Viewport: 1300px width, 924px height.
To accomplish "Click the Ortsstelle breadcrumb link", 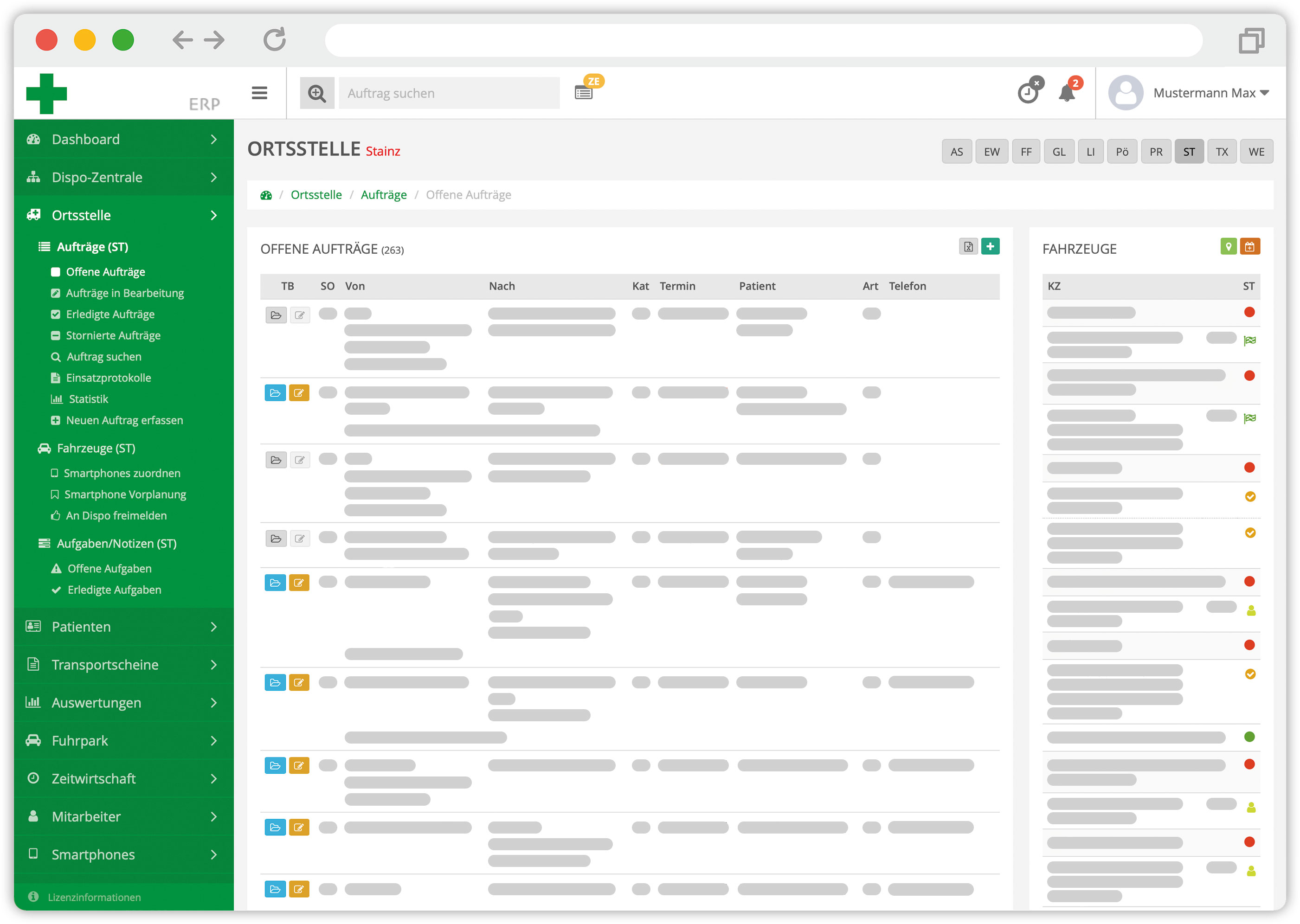I will (x=316, y=194).
